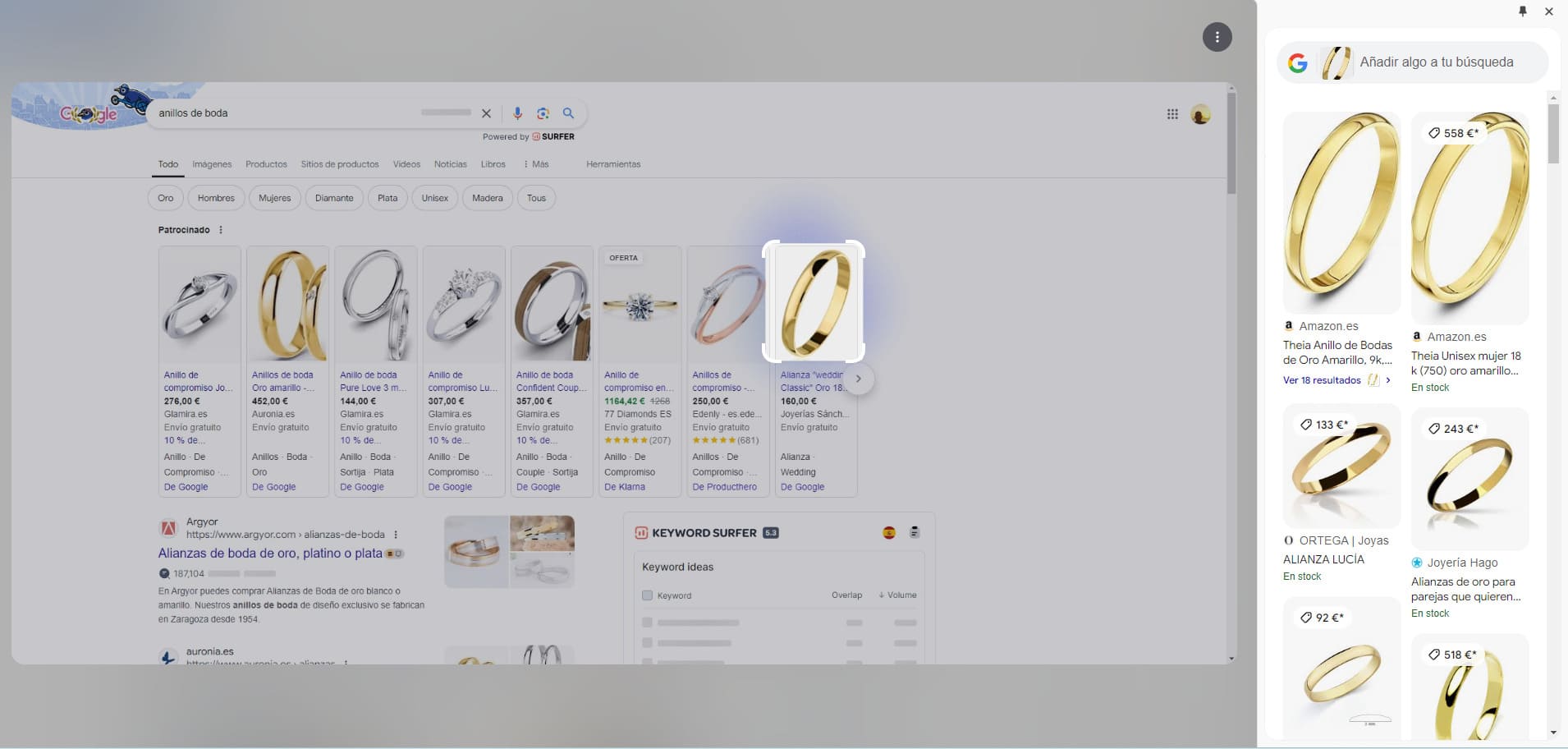Open Joyería Hago alianzas ring image
This screenshot has width=1568, height=749.
click(x=1469, y=479)
